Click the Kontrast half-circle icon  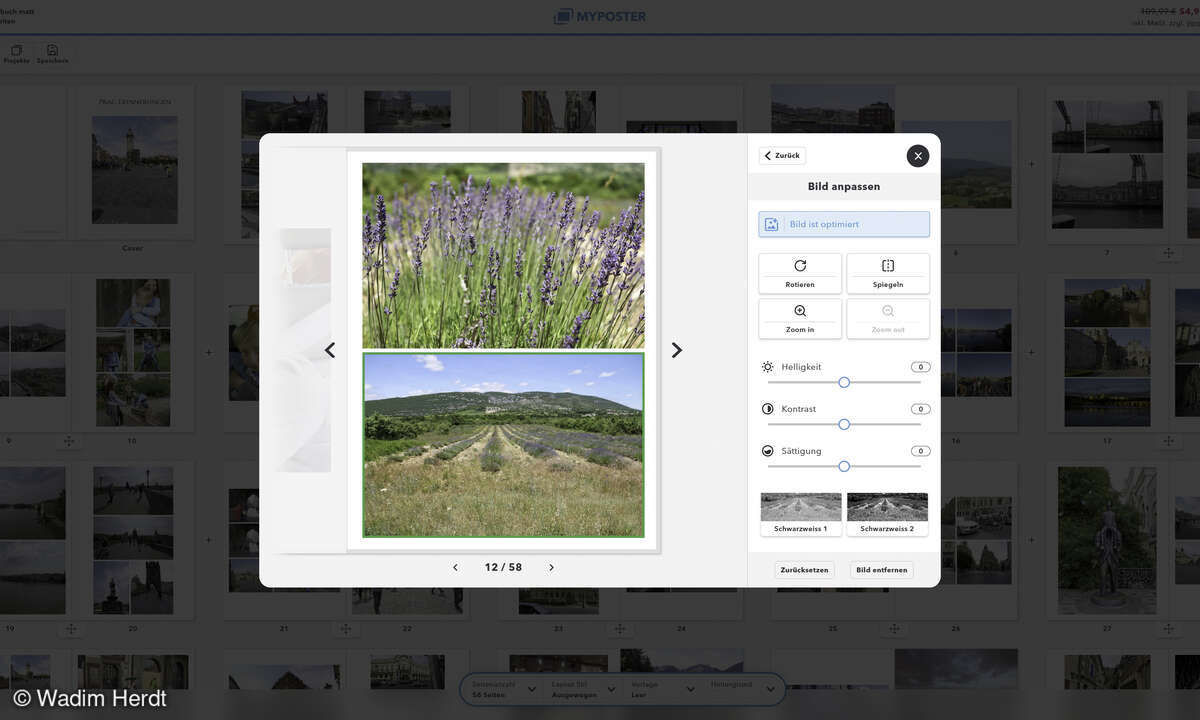tap(766, 408)
